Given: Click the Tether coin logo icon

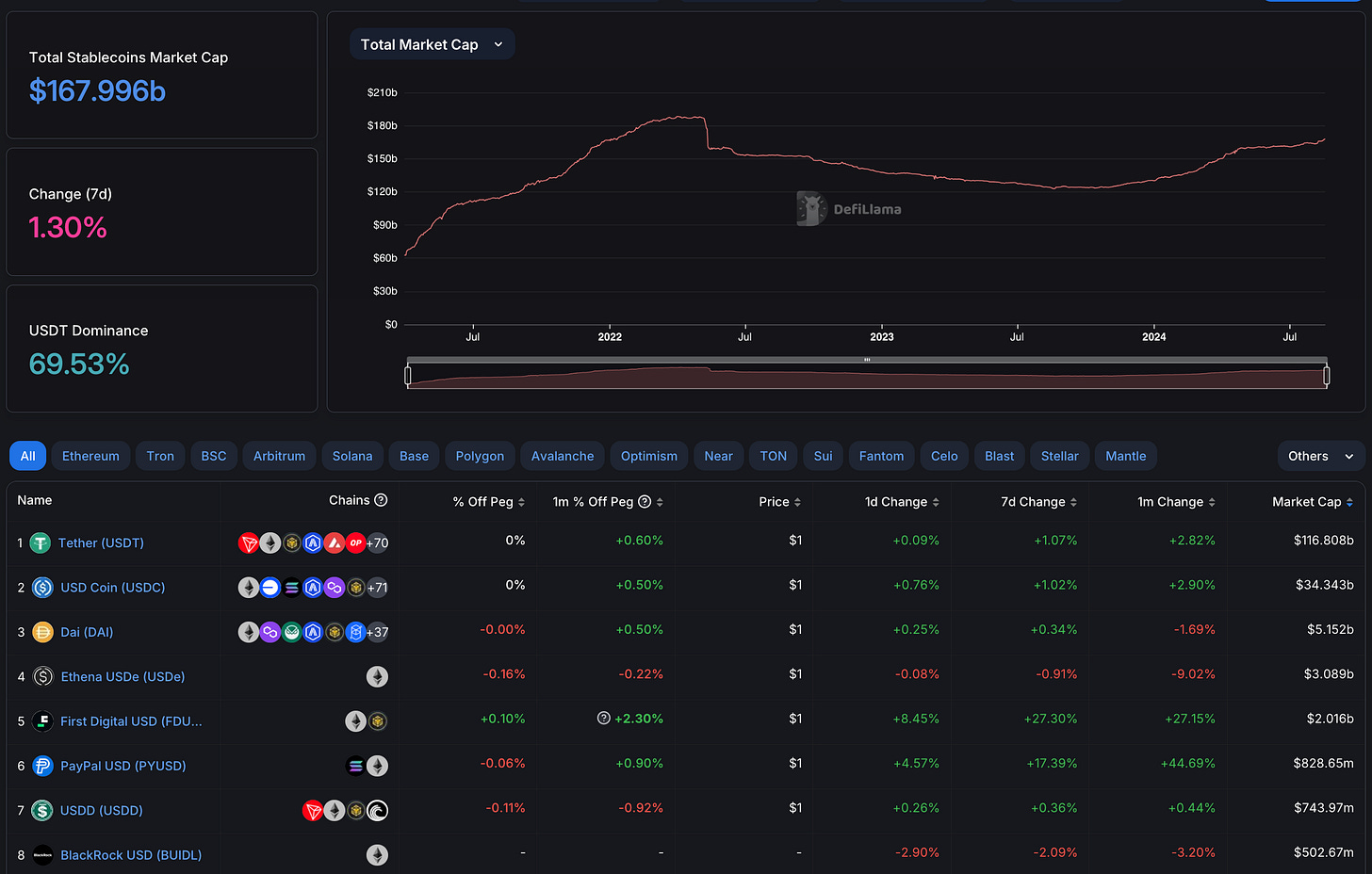Looking at the screenshot, I should 41,543.
